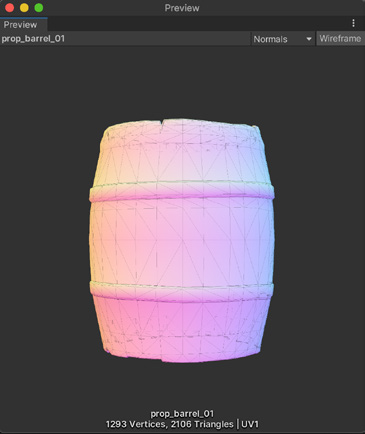
Task: Click the barrel's lower metal hoop
Action: (x=182, y=292)
